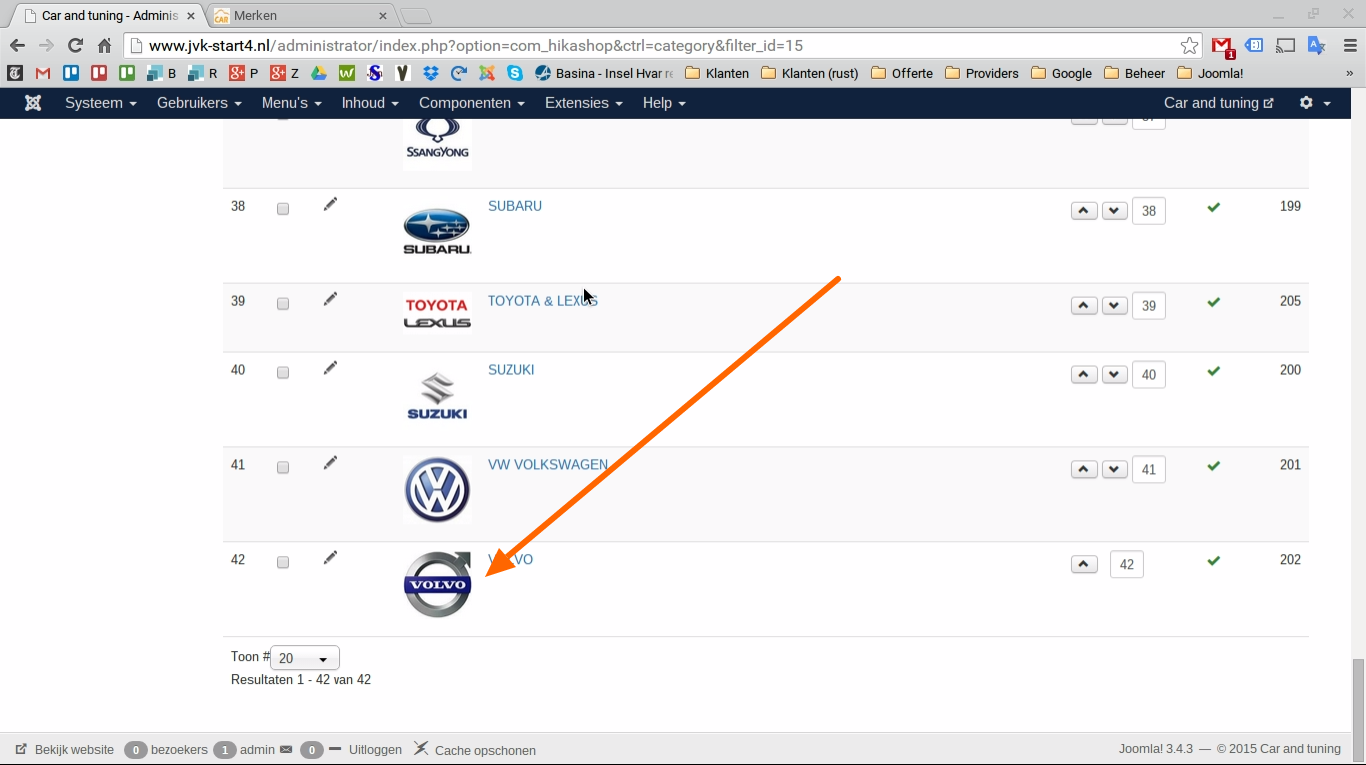Expand the Inhoud menu
The width and height of the screenshot is (1366, 765).
tap(370, 103)
